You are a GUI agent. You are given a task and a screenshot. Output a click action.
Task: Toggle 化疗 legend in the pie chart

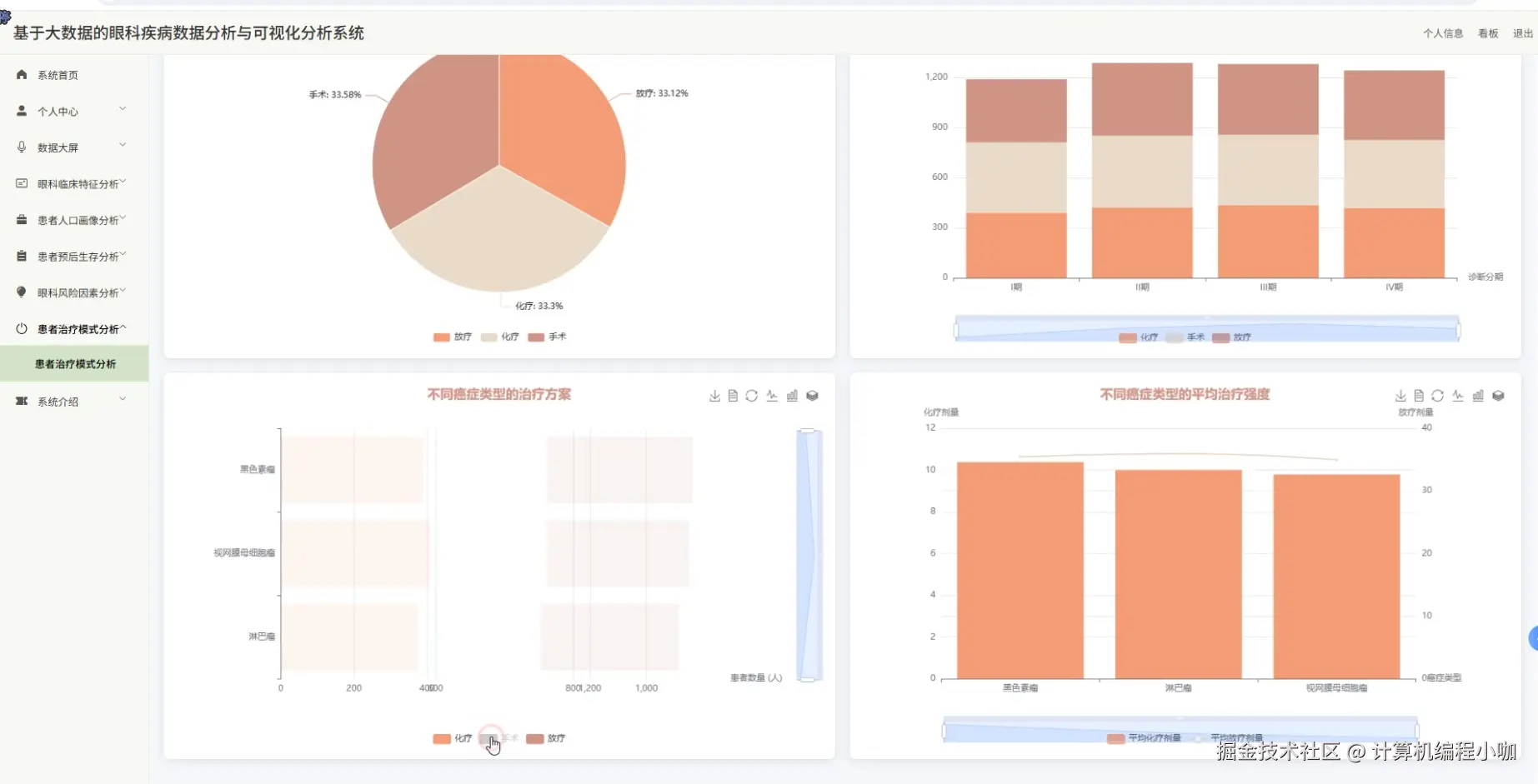(x=500, y=337)
